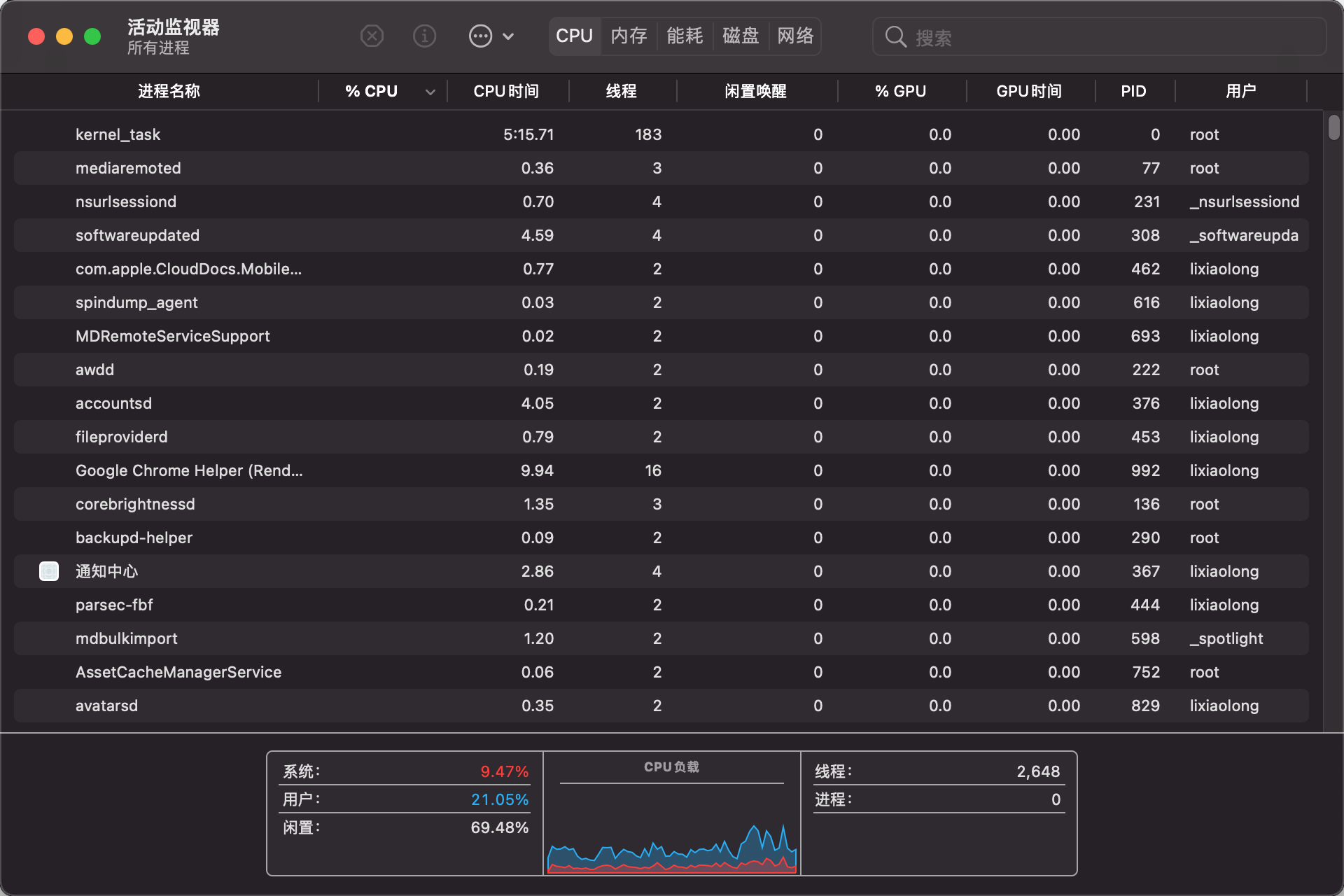Click the vertical scrollbar thumb
The height and width of the screenshot is (896, 1344).
tap(1333, 127)
